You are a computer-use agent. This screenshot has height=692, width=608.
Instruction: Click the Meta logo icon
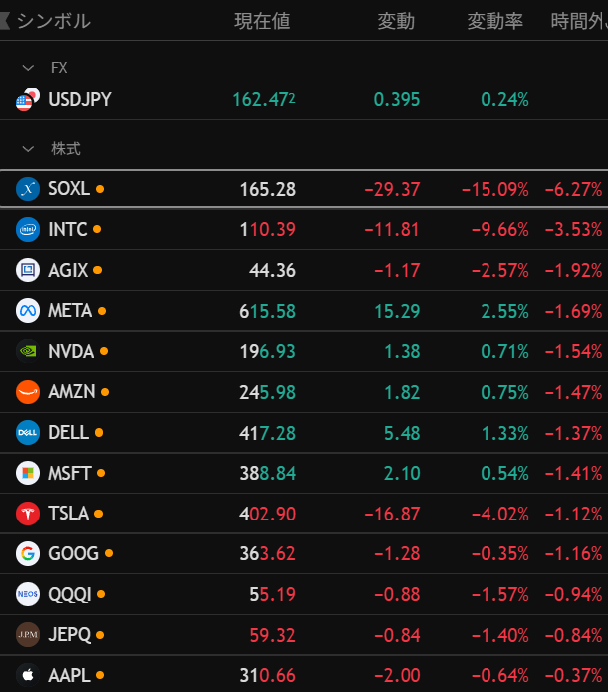(28, 311)
